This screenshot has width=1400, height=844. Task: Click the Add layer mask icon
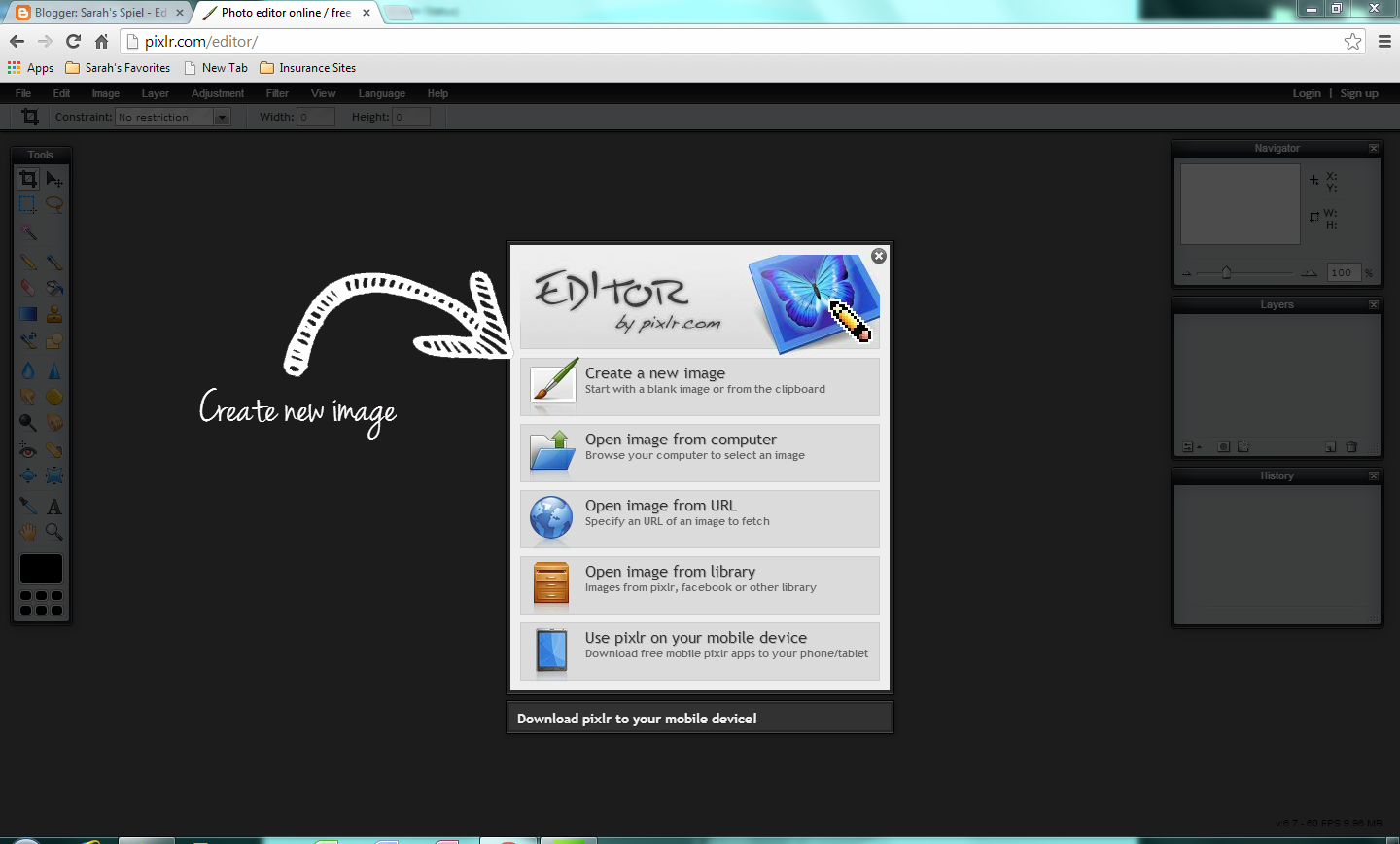pos(1223,447)
